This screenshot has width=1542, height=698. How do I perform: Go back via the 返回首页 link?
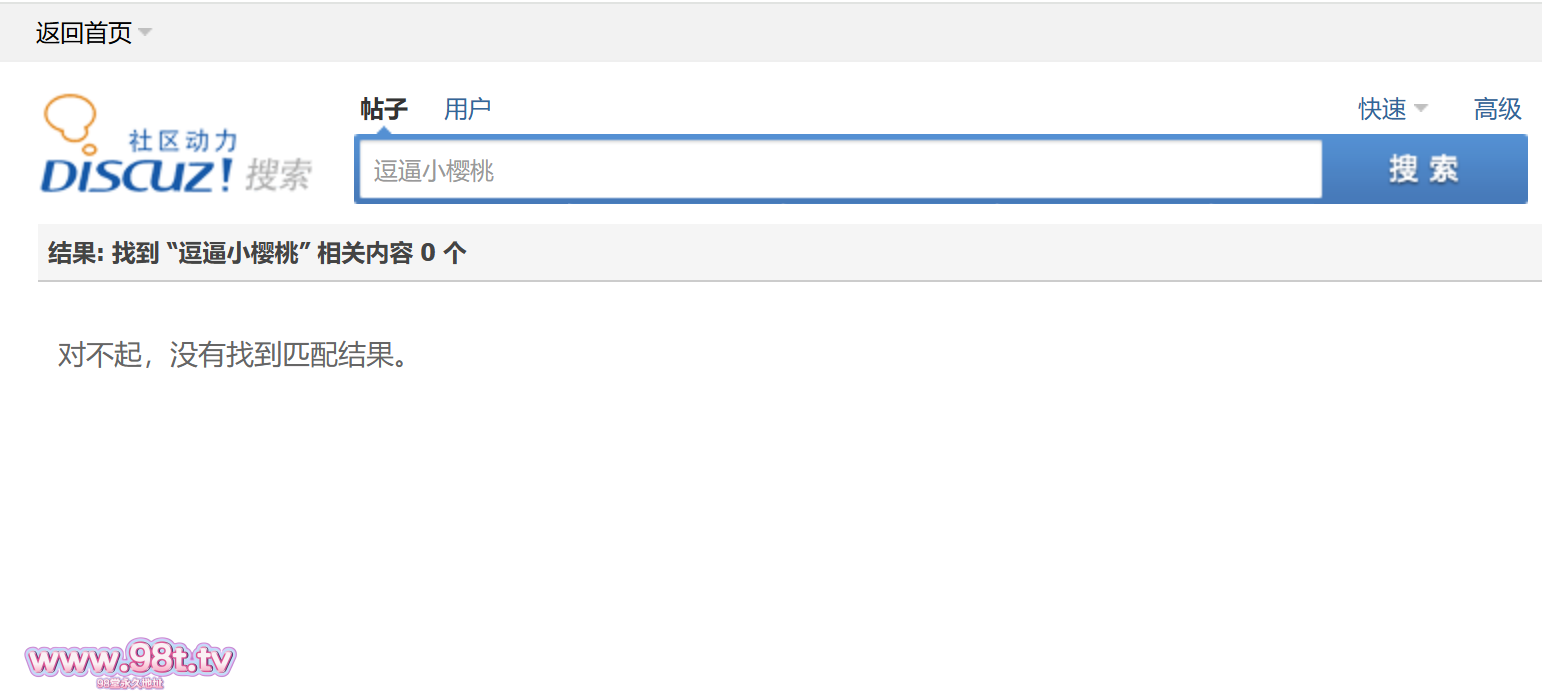click(x=84, y=33)
